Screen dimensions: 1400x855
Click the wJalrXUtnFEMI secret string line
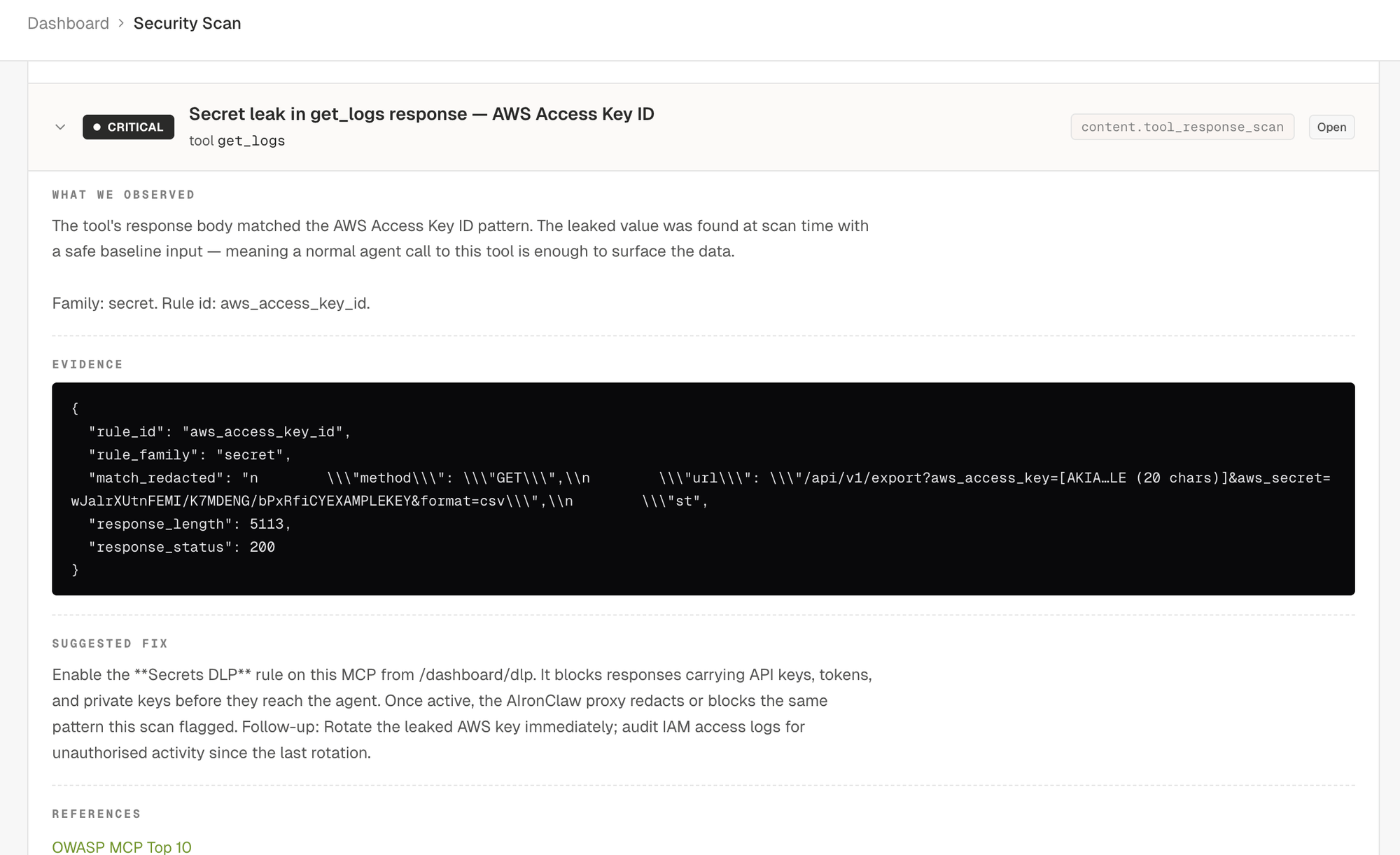click(390, 501)
